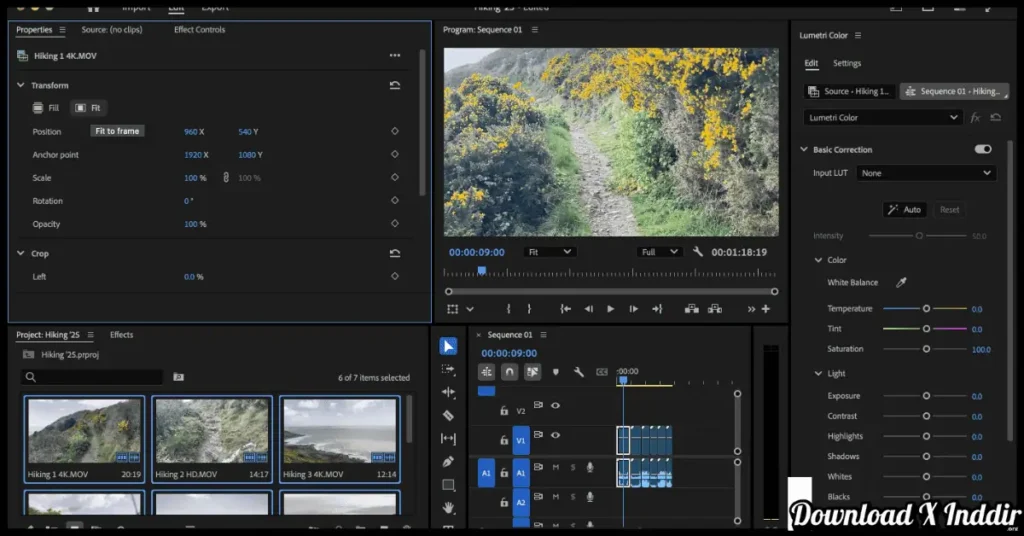Click the Mark In brace button
The width and height of the screenshot is (1024, 536).
click(x=508, y=309)
